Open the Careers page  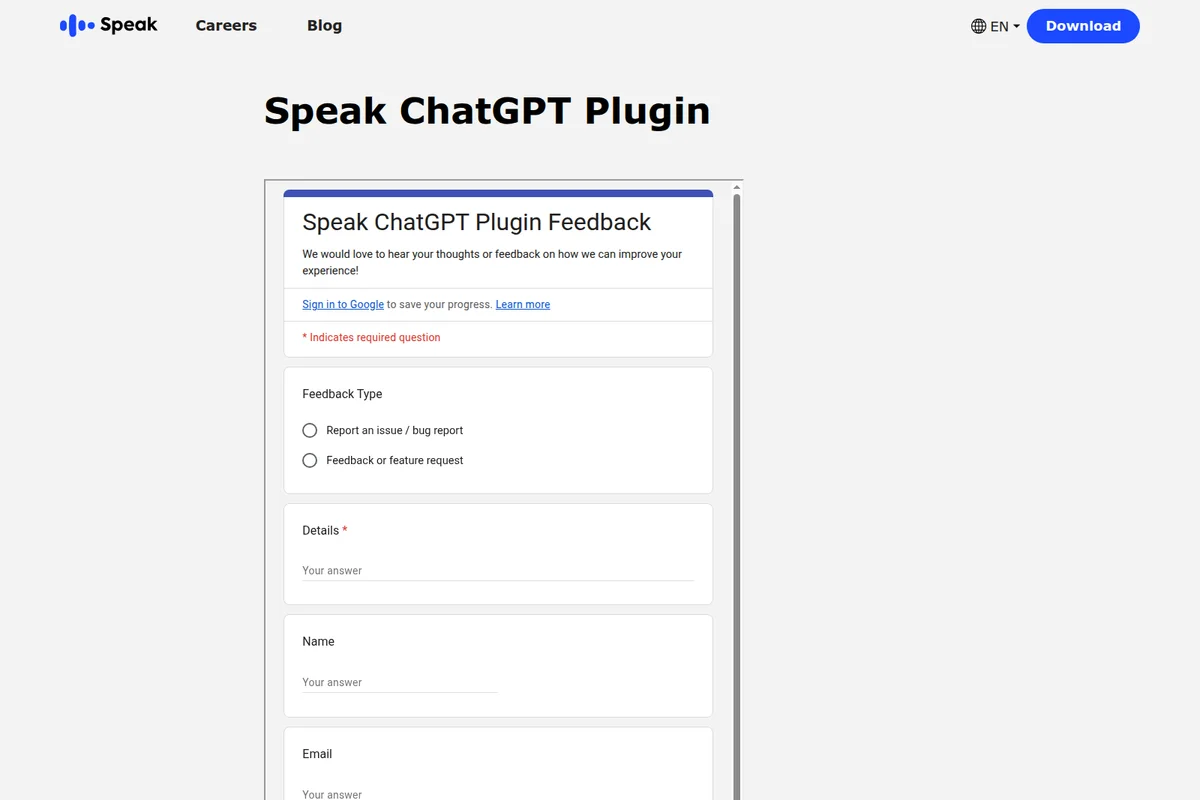coord(225,26)
